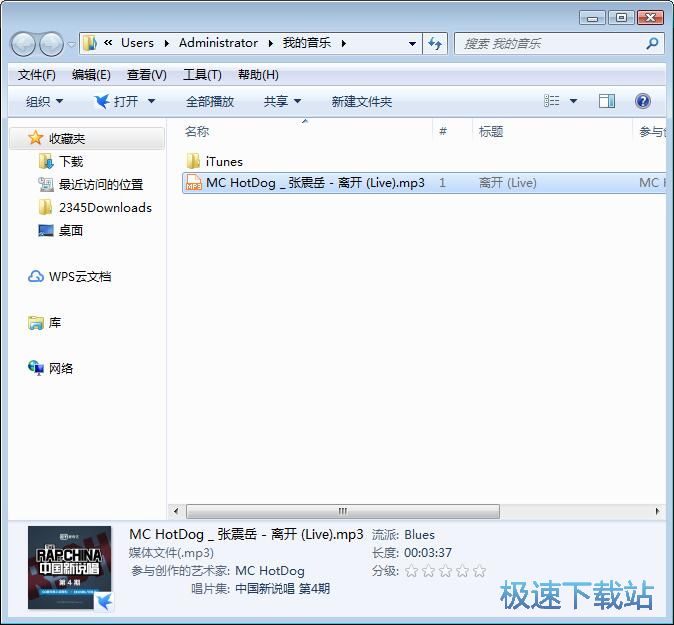
Task: Click the folder icon in the address bar
Action: pyautogui.click(x=90, y=43)
